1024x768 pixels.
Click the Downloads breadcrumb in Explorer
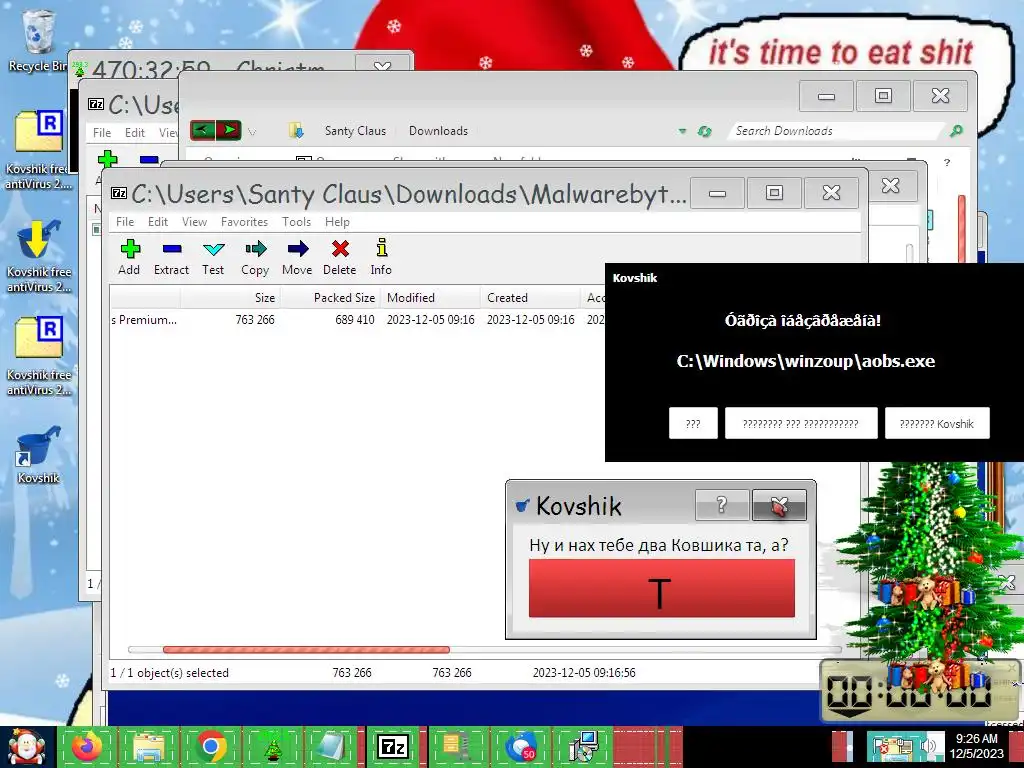[x=438, y=131]
